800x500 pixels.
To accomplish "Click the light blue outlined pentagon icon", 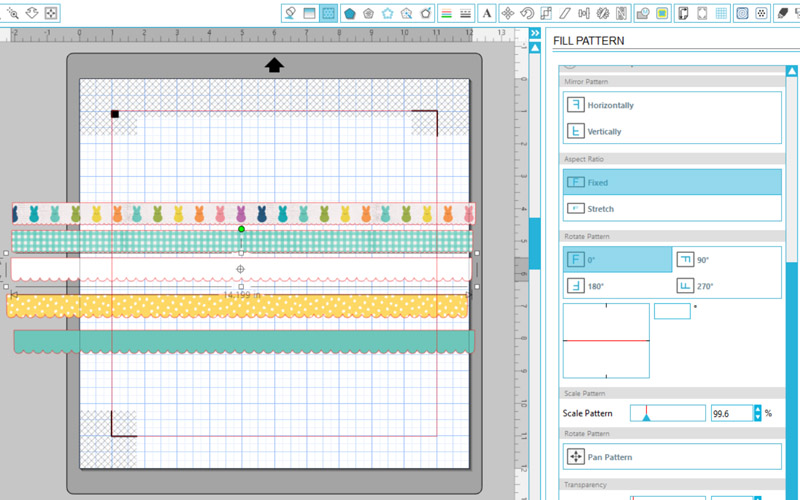I will (387, 13).
